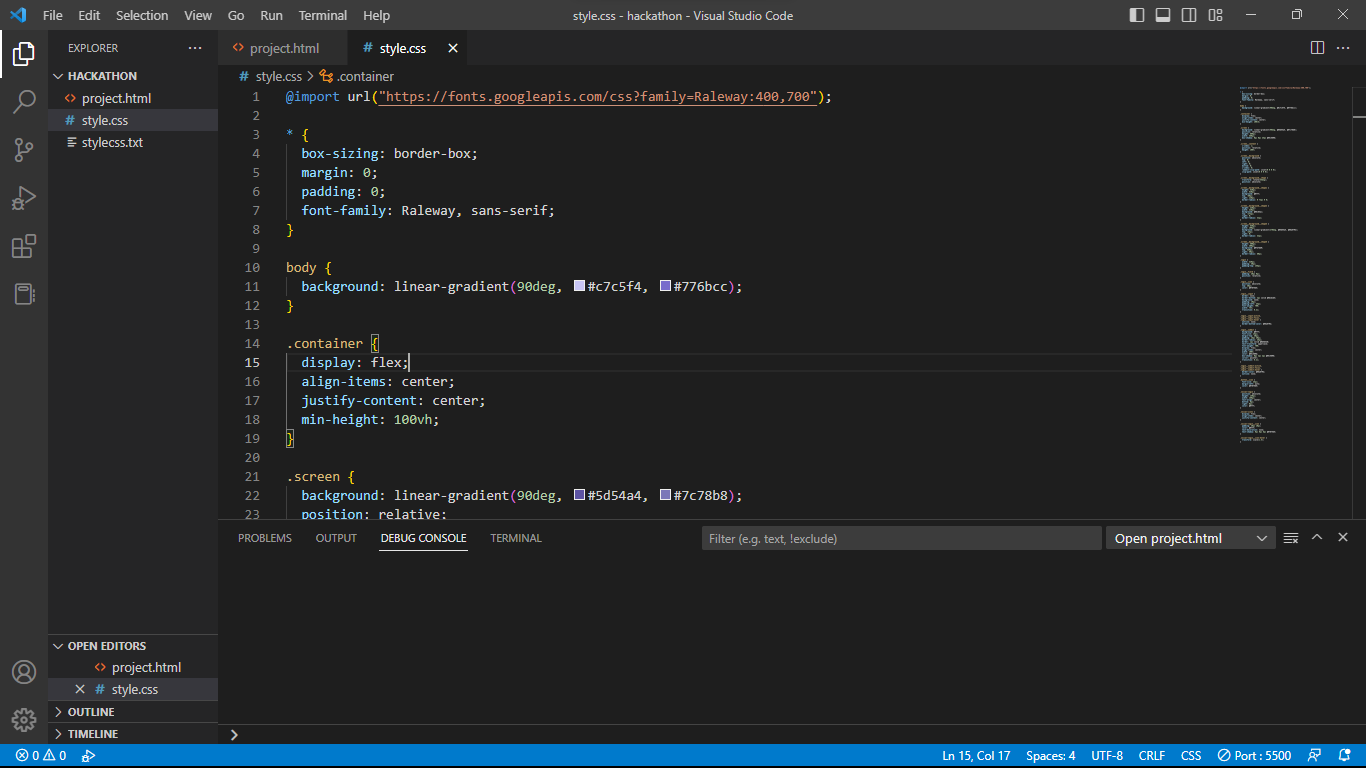The width and height of the screenshot is (1366, 768).
Task: Open the Source Control view
Action: [24, 150]
